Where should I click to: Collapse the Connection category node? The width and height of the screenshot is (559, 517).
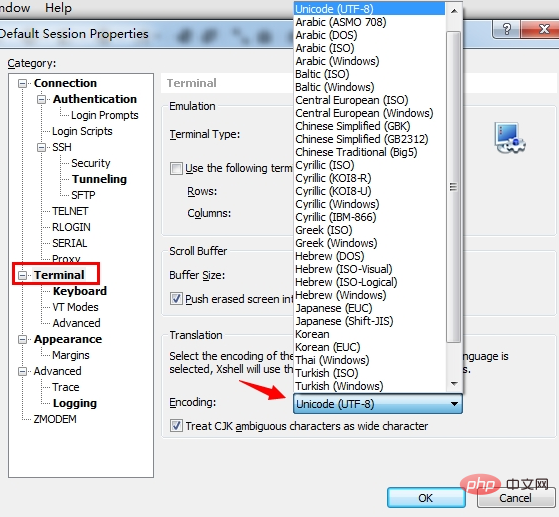(22, 83)
